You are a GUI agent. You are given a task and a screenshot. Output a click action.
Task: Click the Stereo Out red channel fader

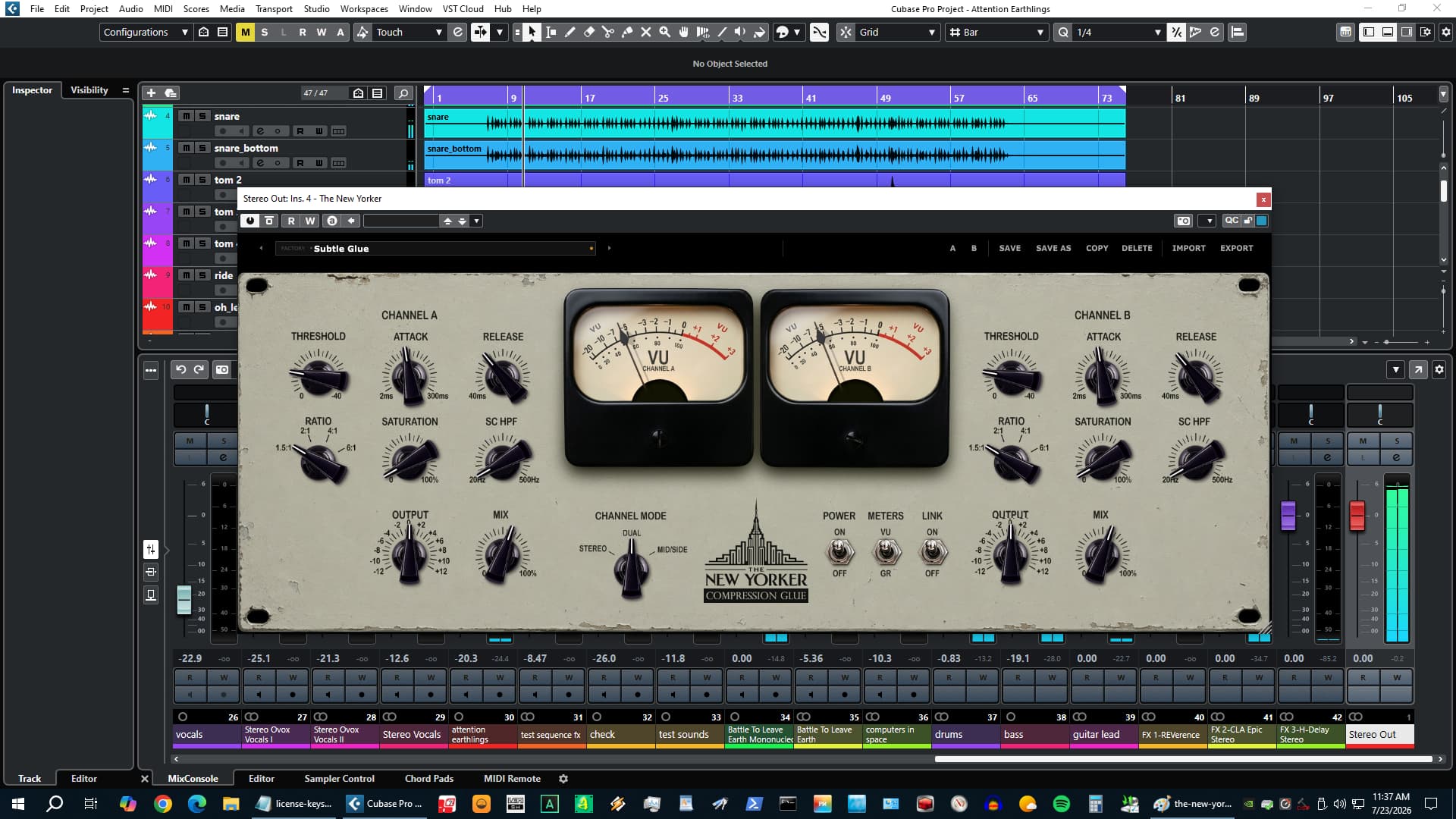1357,516
